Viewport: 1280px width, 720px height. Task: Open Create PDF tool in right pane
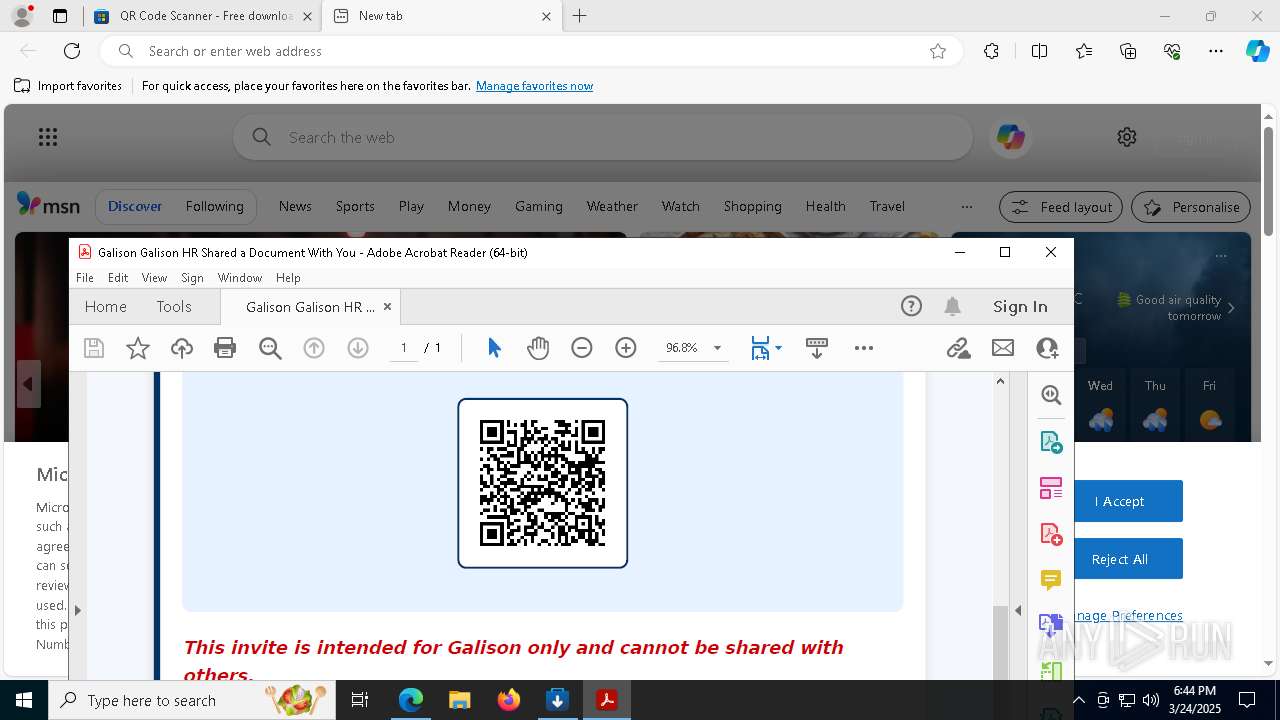click(x=1051, y=534)
